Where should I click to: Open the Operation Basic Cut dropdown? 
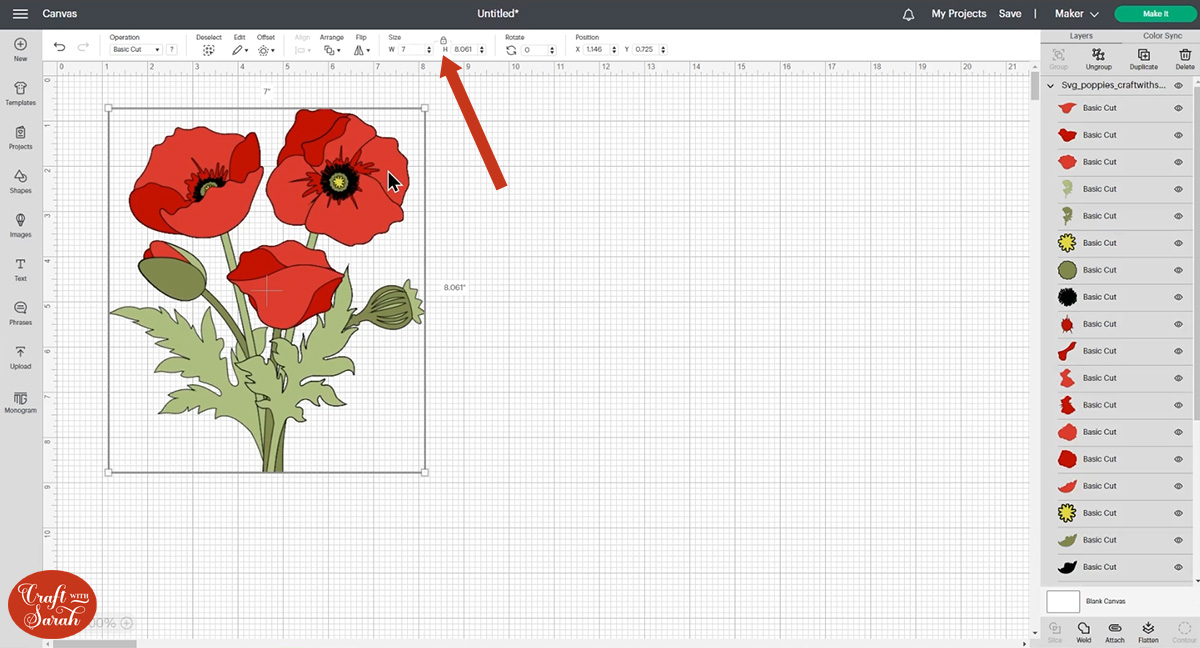136,49
